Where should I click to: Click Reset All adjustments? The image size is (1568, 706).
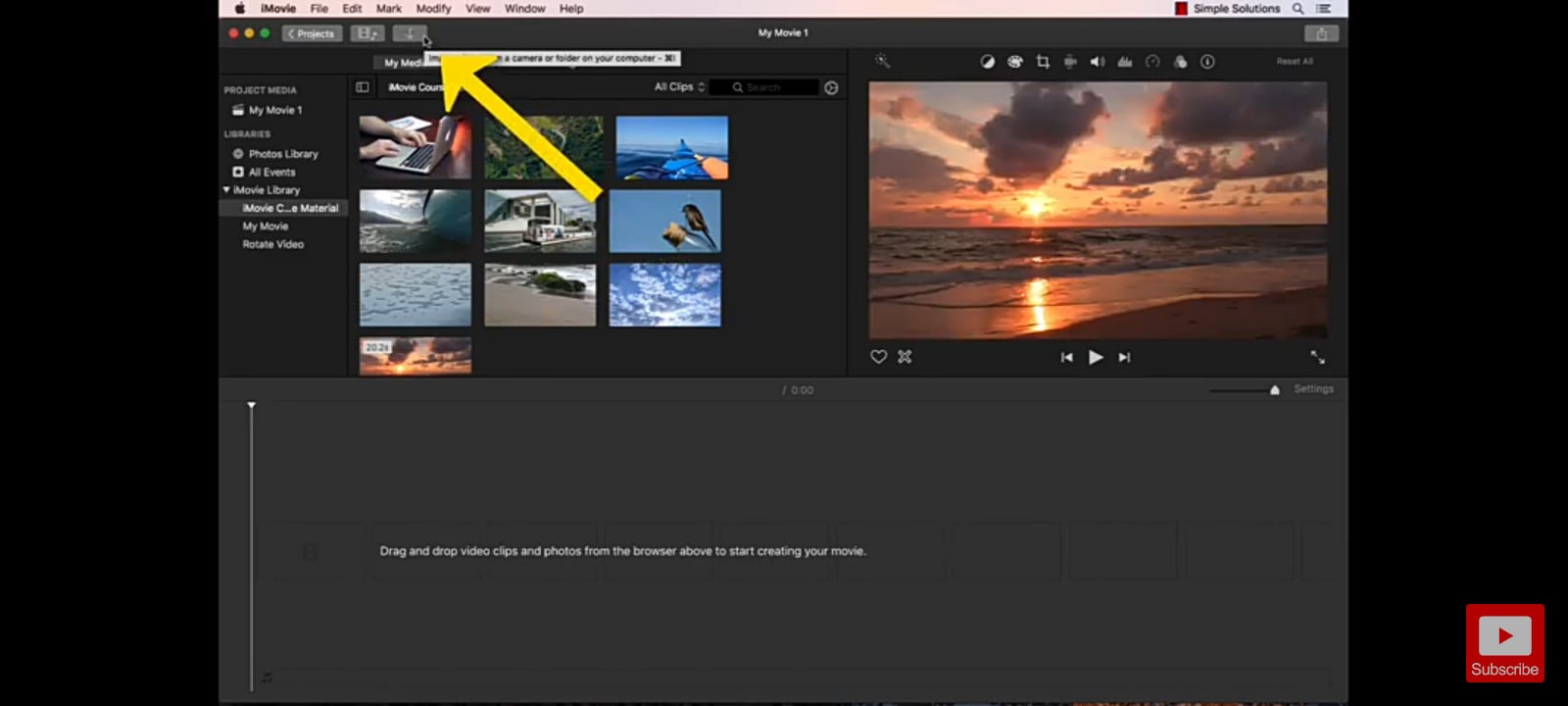1295,61
